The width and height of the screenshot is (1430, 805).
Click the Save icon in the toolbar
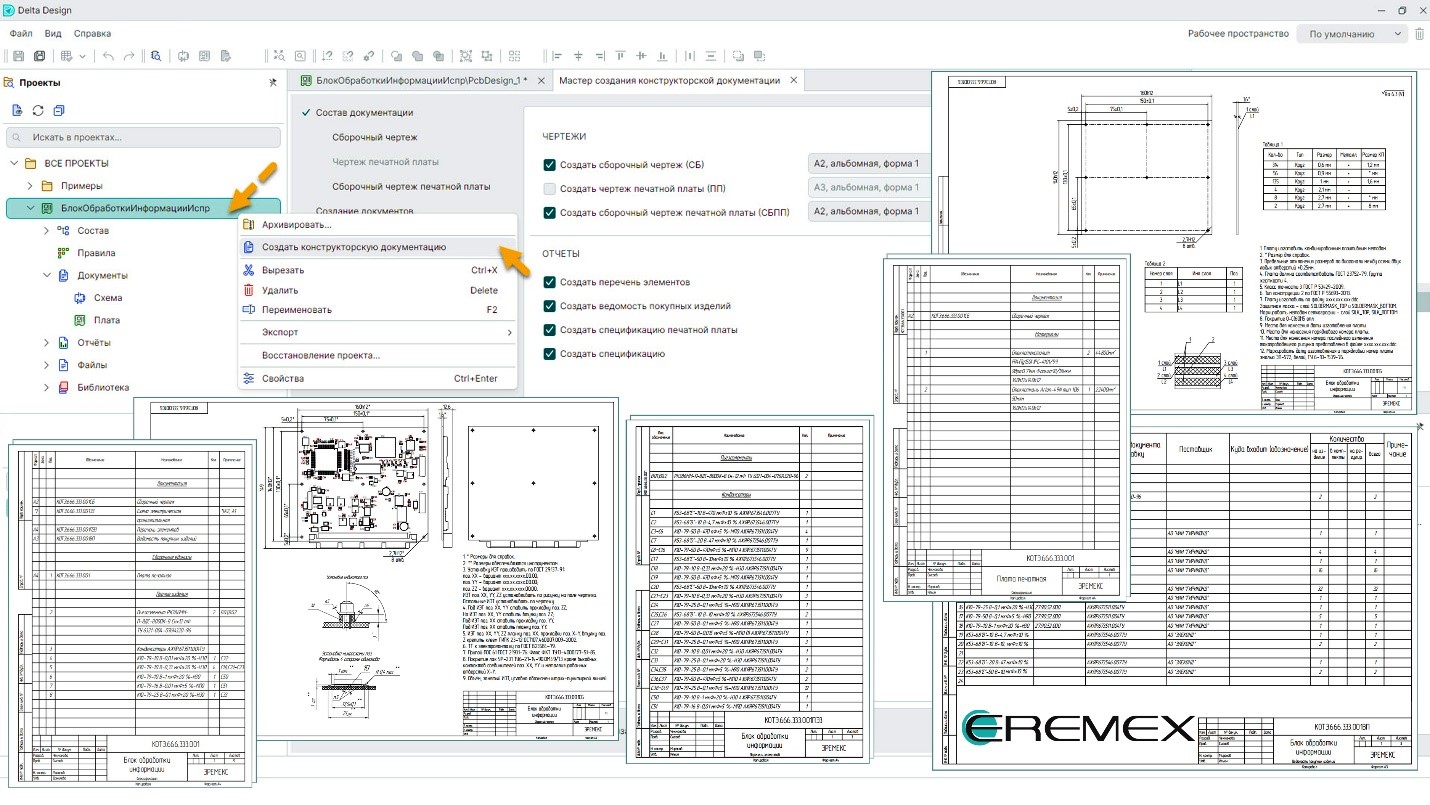coord(18,56)
